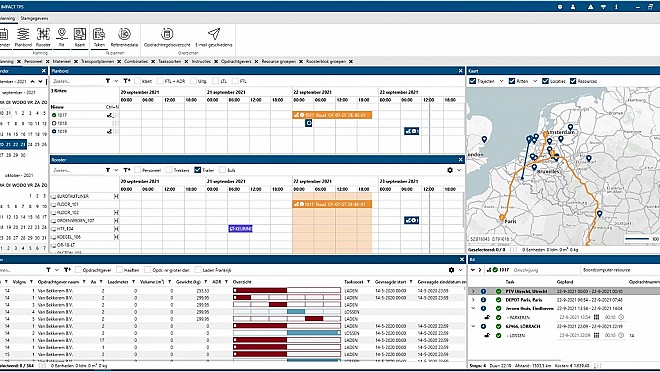Switch to the Stamgegevens ribbon tab
This screenshot has width=660, height=372.
pyautogui.click(x=35, y=18)
